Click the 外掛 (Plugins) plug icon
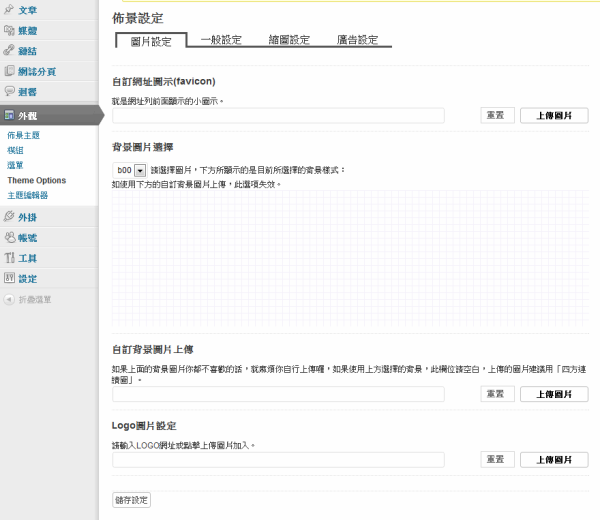The height and width of the screenshot is (520, 600). click(9, 217)
